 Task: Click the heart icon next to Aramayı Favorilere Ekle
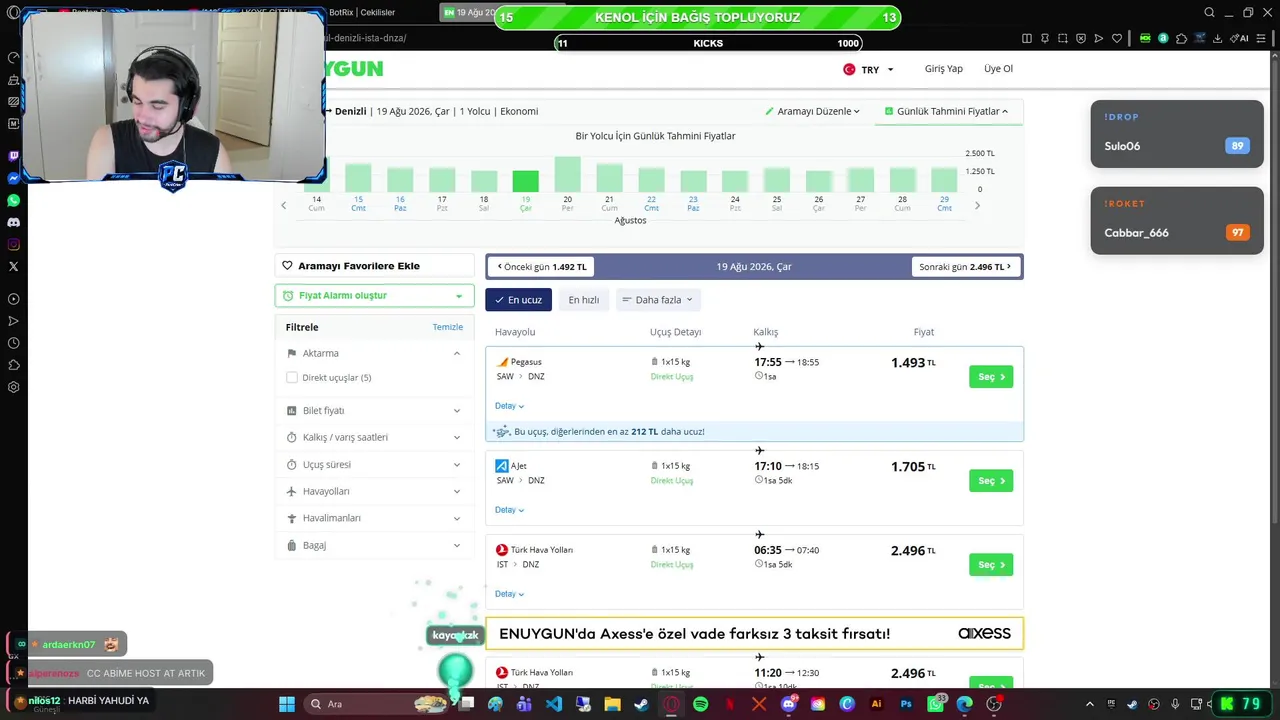click(x=288, y=266)
